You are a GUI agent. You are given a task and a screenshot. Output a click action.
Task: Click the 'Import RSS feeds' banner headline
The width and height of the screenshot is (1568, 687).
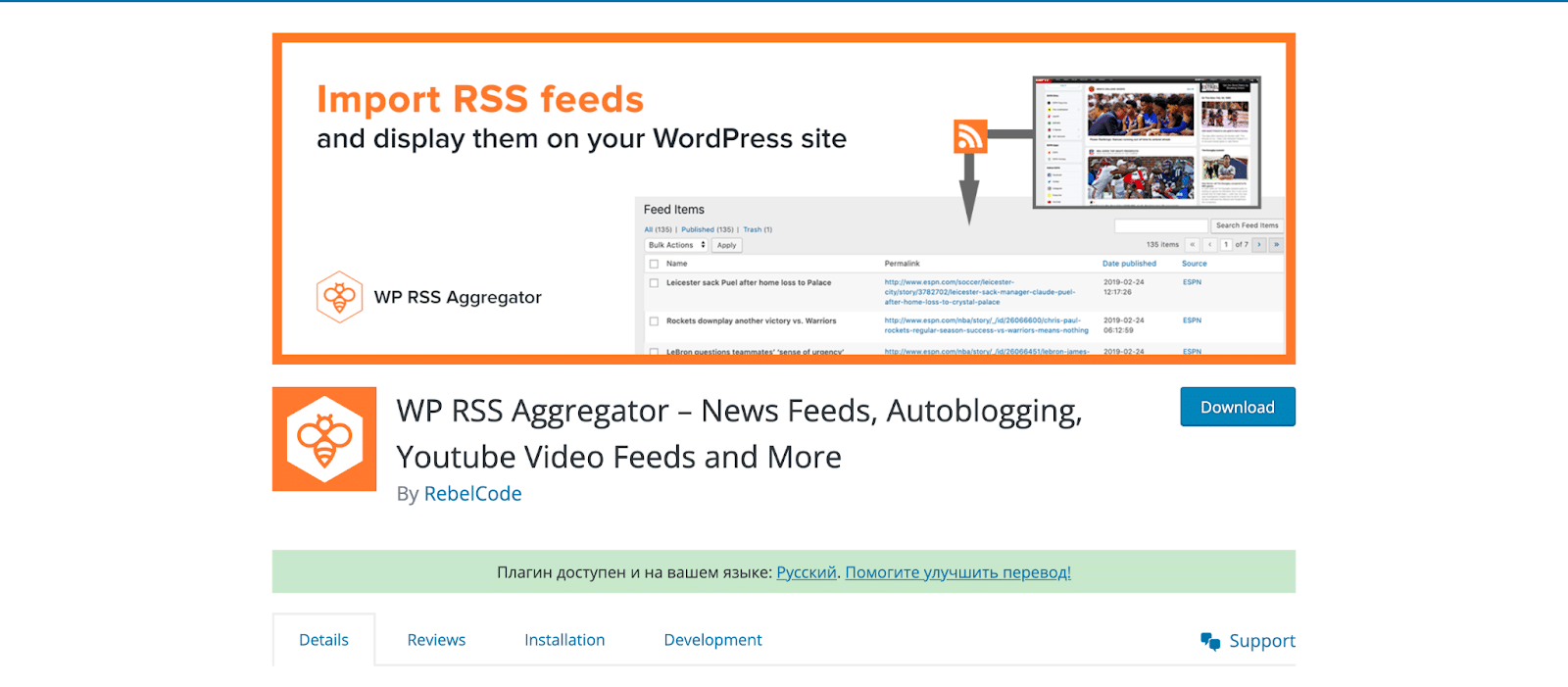(480, 99)
